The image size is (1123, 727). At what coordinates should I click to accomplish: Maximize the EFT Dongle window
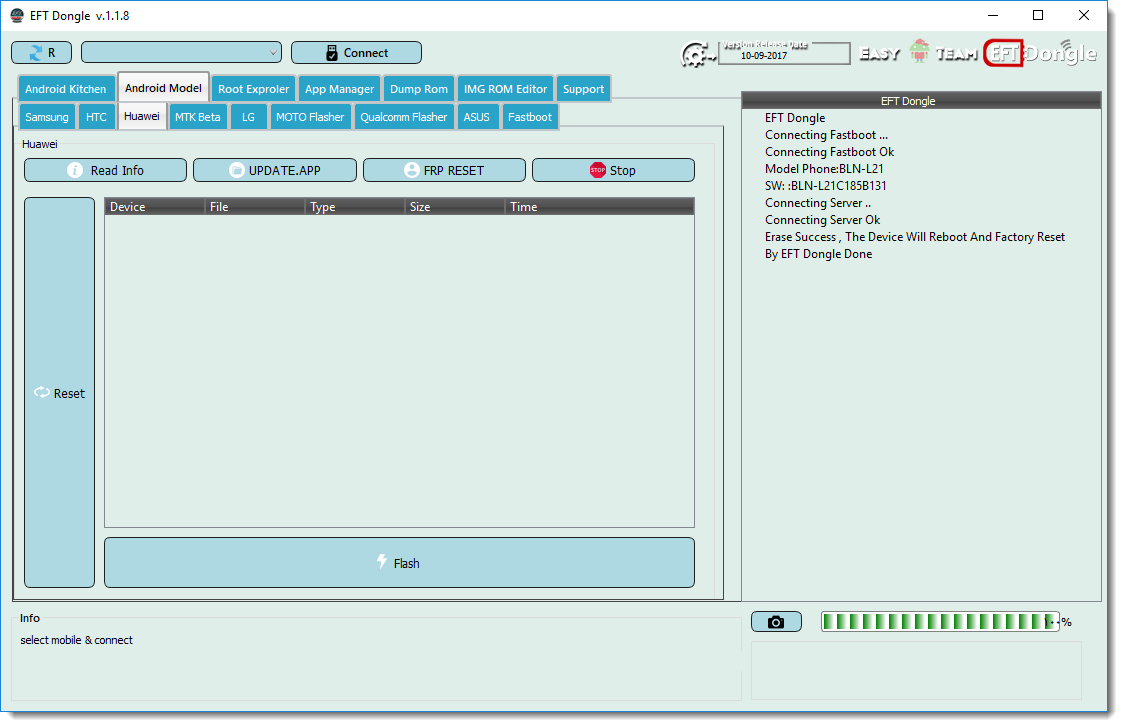[x=1038, y=15]
